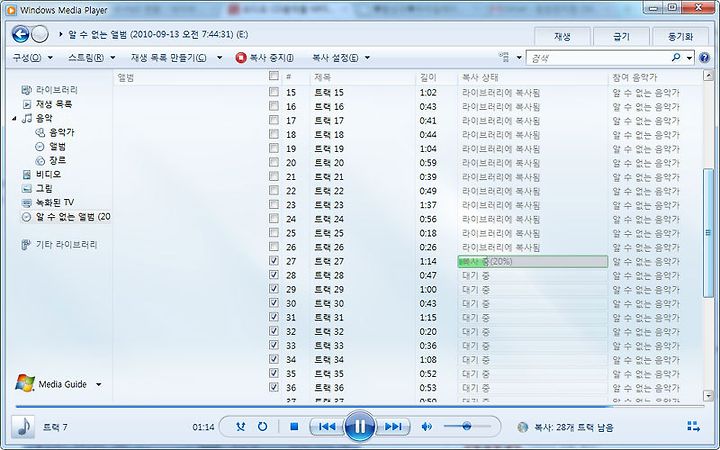Viewport: 720px width, 450px height.
Task: Sort by the 제목 column header
Action: [363, 77]
